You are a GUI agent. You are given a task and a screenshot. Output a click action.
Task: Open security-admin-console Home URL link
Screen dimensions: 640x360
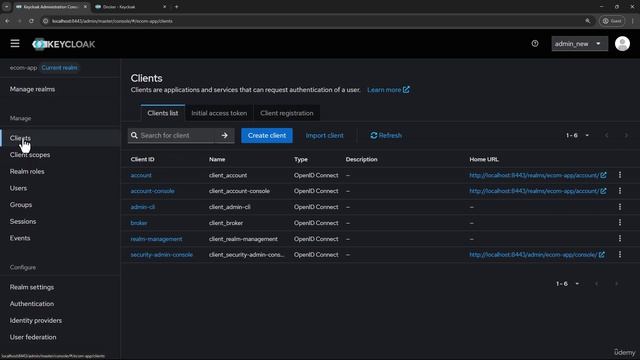pos(533,255)
